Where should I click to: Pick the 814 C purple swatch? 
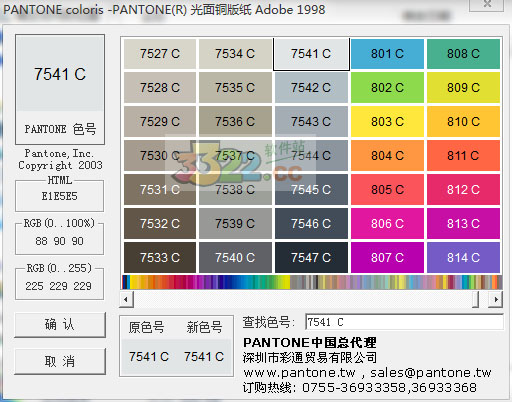[463, 258]
